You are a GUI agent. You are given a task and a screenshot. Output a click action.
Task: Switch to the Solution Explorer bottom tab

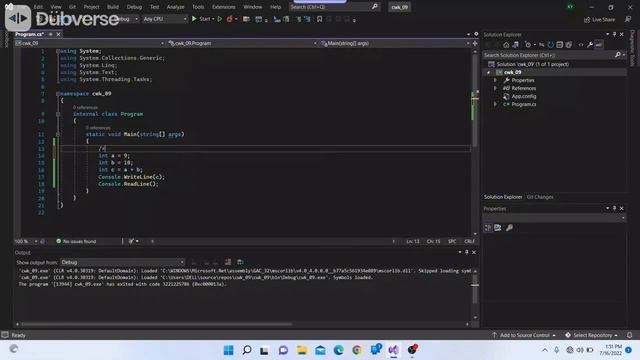tap(503, 197)
